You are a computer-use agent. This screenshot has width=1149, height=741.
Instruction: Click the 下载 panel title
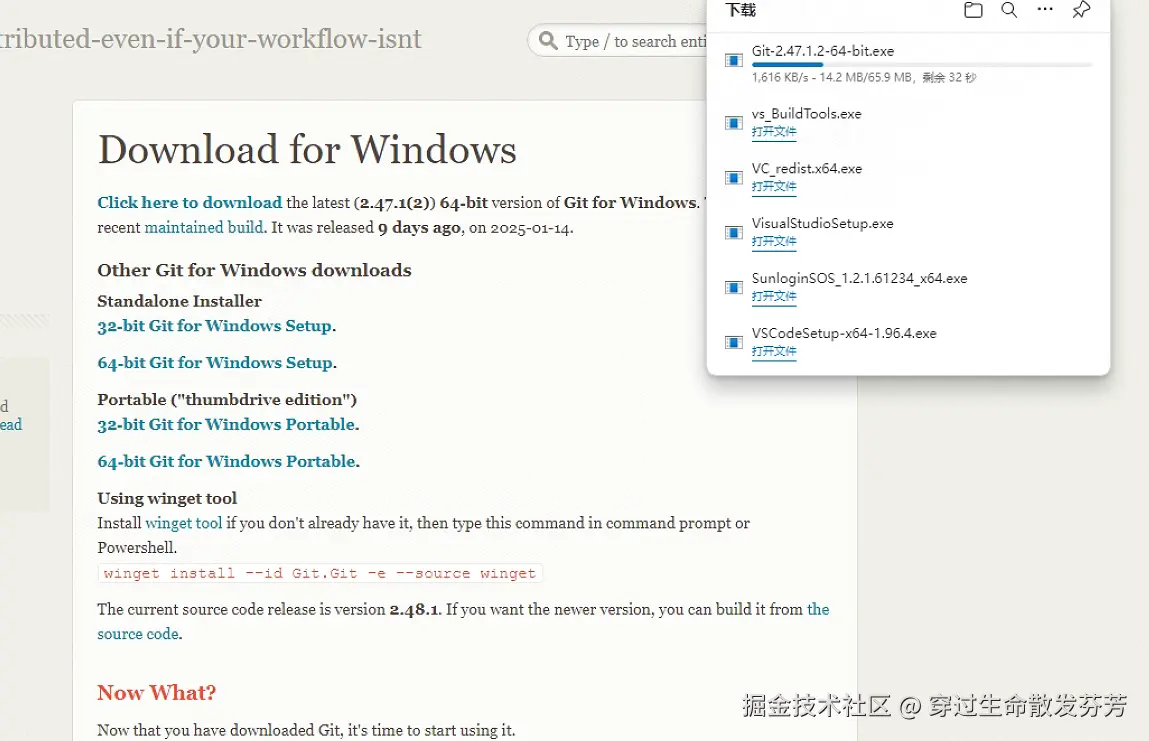click(740, 10)
